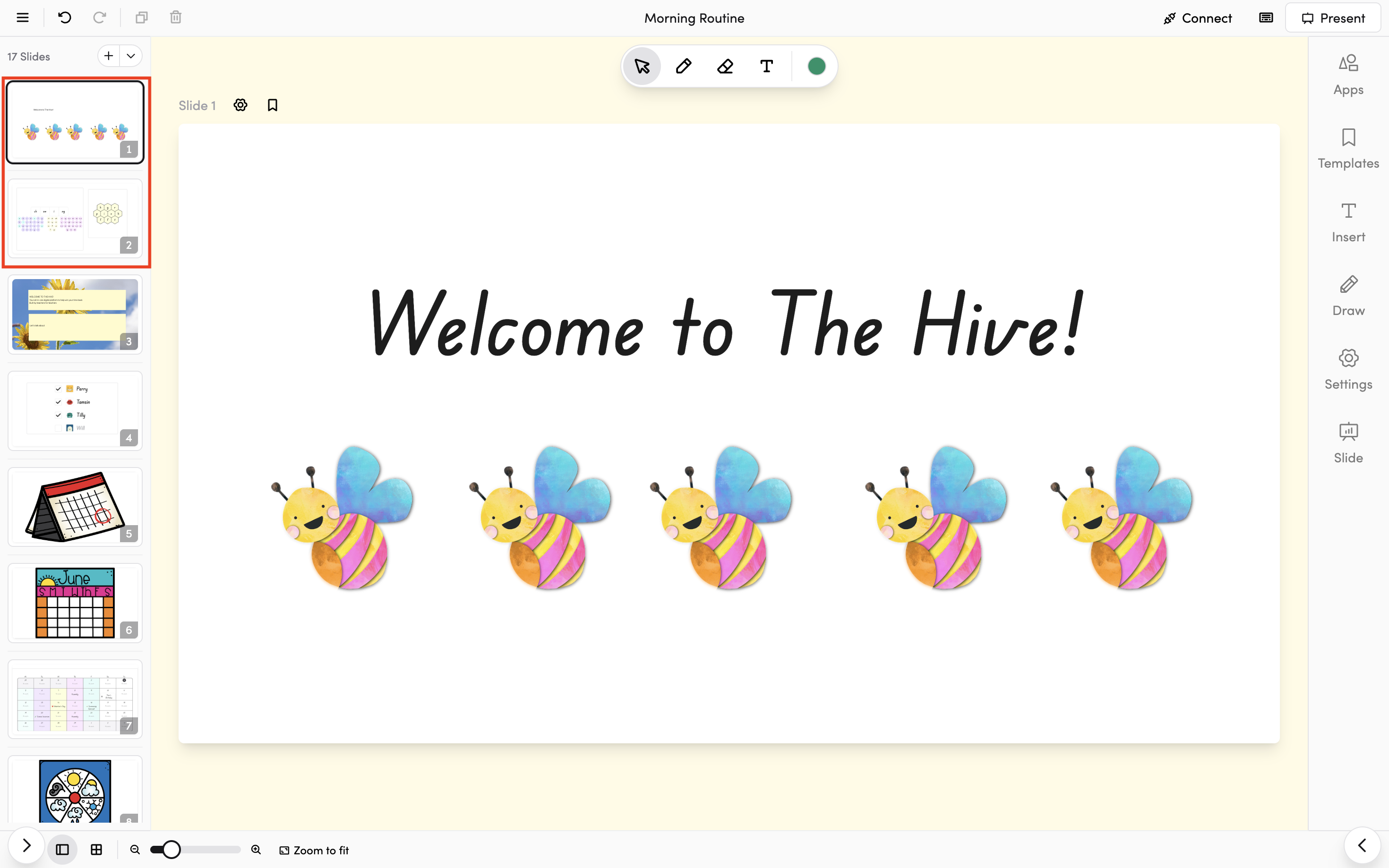The height and width of the screenshot is (868, 1389).
Task: Open the Apps panel
Action: (1347, 75)
